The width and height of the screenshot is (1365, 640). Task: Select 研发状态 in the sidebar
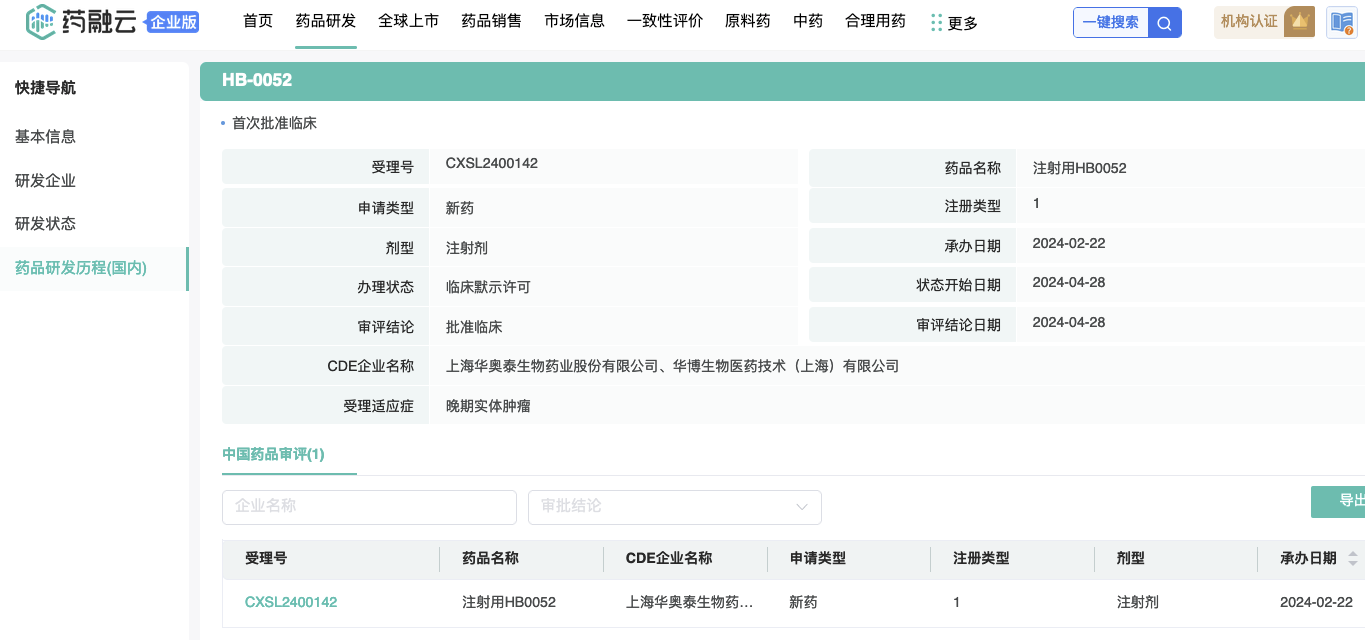tap(45, 224)
